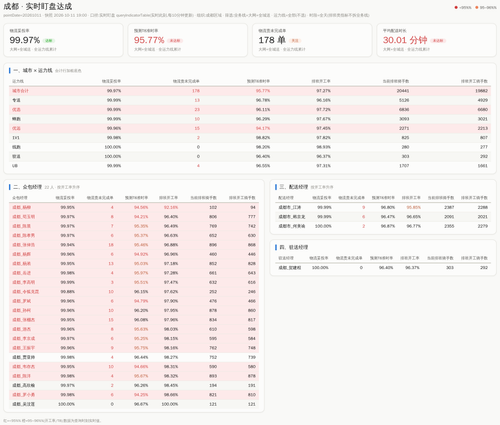Viewport: 500px width, 425px height.
Task: Click the 98.82% cell in the first table
Action: pos(263,138)
